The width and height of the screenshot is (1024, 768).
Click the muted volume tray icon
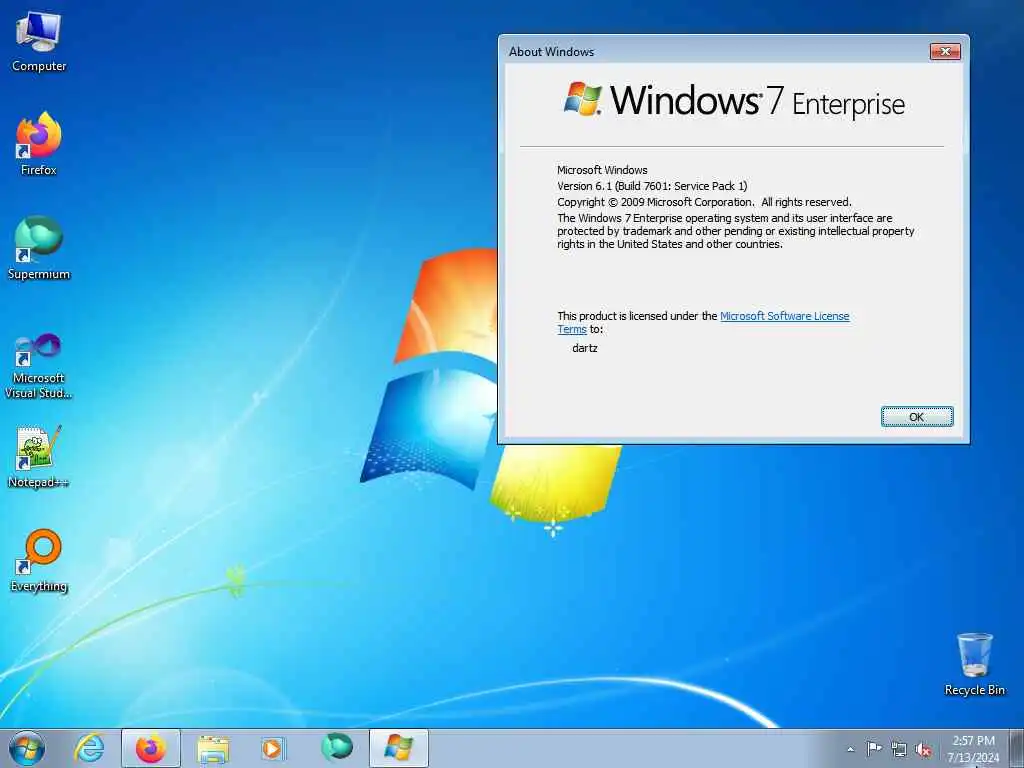(923, 749)
